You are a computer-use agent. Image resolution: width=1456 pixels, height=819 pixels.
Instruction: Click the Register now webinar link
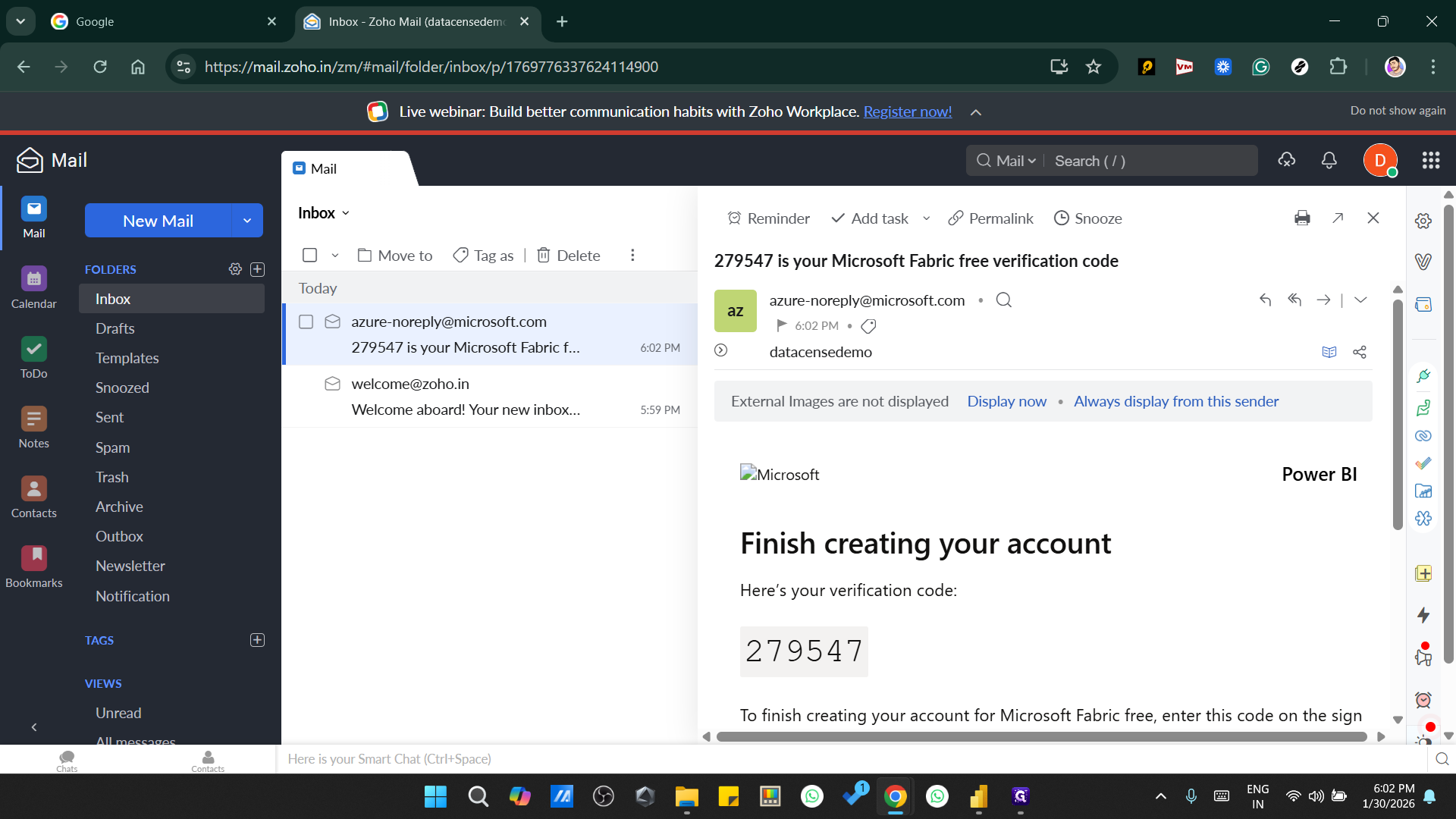click(x=907, y=111)
